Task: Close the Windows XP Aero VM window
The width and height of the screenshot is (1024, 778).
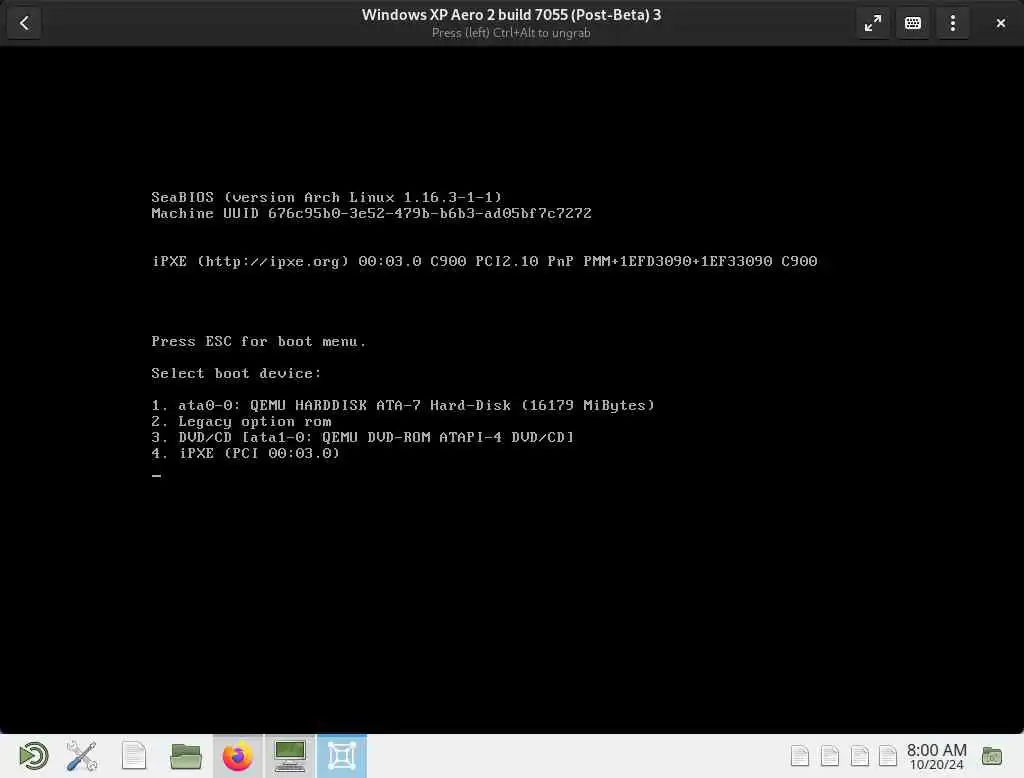Action: click(x=1000, y=24)
